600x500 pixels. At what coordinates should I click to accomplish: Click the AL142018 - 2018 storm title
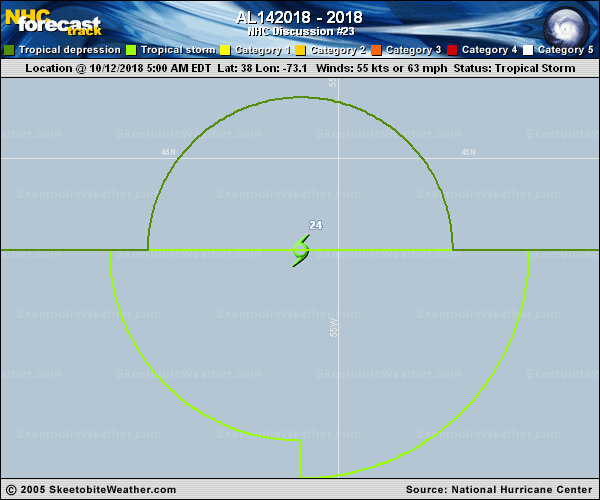coord(299,17)
